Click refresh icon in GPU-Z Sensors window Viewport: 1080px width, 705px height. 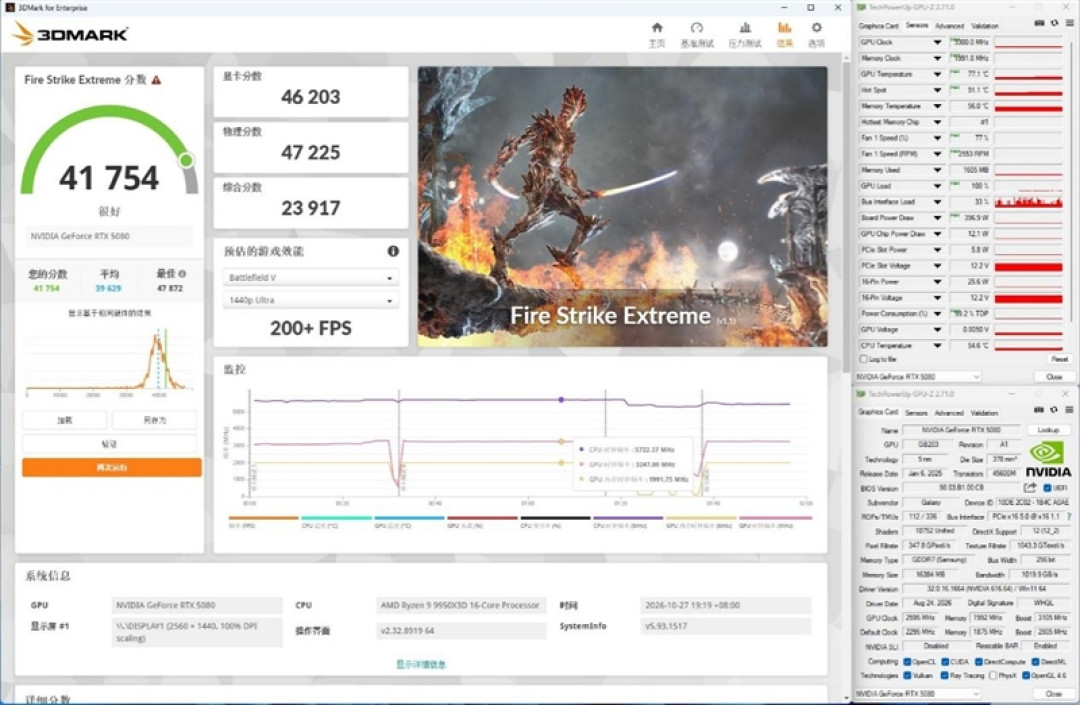coord(1054,23)
